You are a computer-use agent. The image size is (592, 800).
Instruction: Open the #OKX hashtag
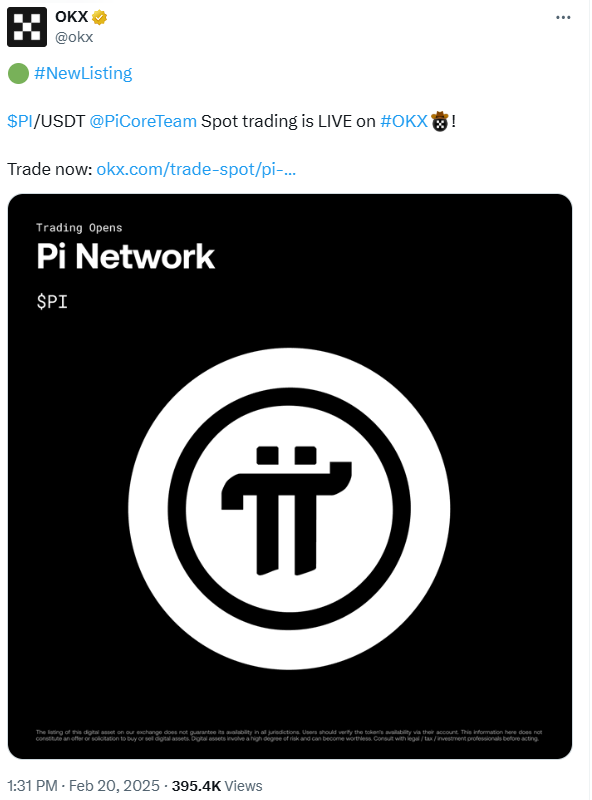404,121
